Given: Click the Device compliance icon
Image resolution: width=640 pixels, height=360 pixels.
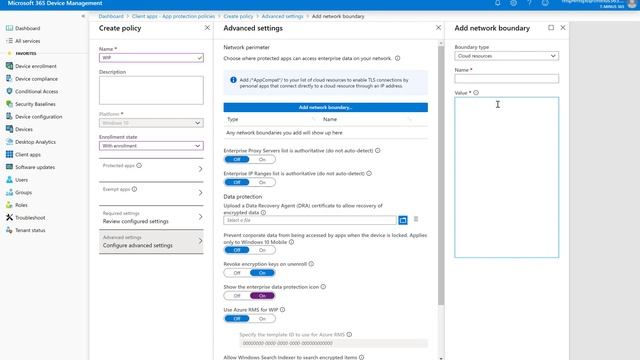Looking at the screenshot, I should 9,78.
